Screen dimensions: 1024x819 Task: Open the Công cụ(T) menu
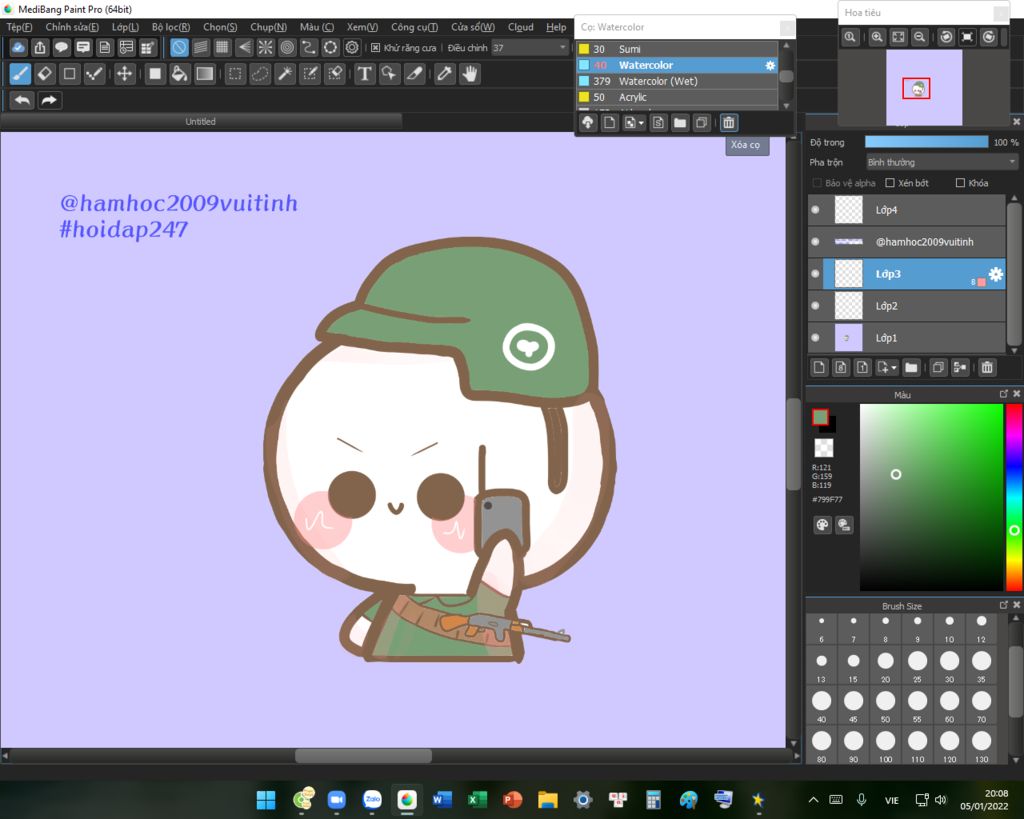414,27
